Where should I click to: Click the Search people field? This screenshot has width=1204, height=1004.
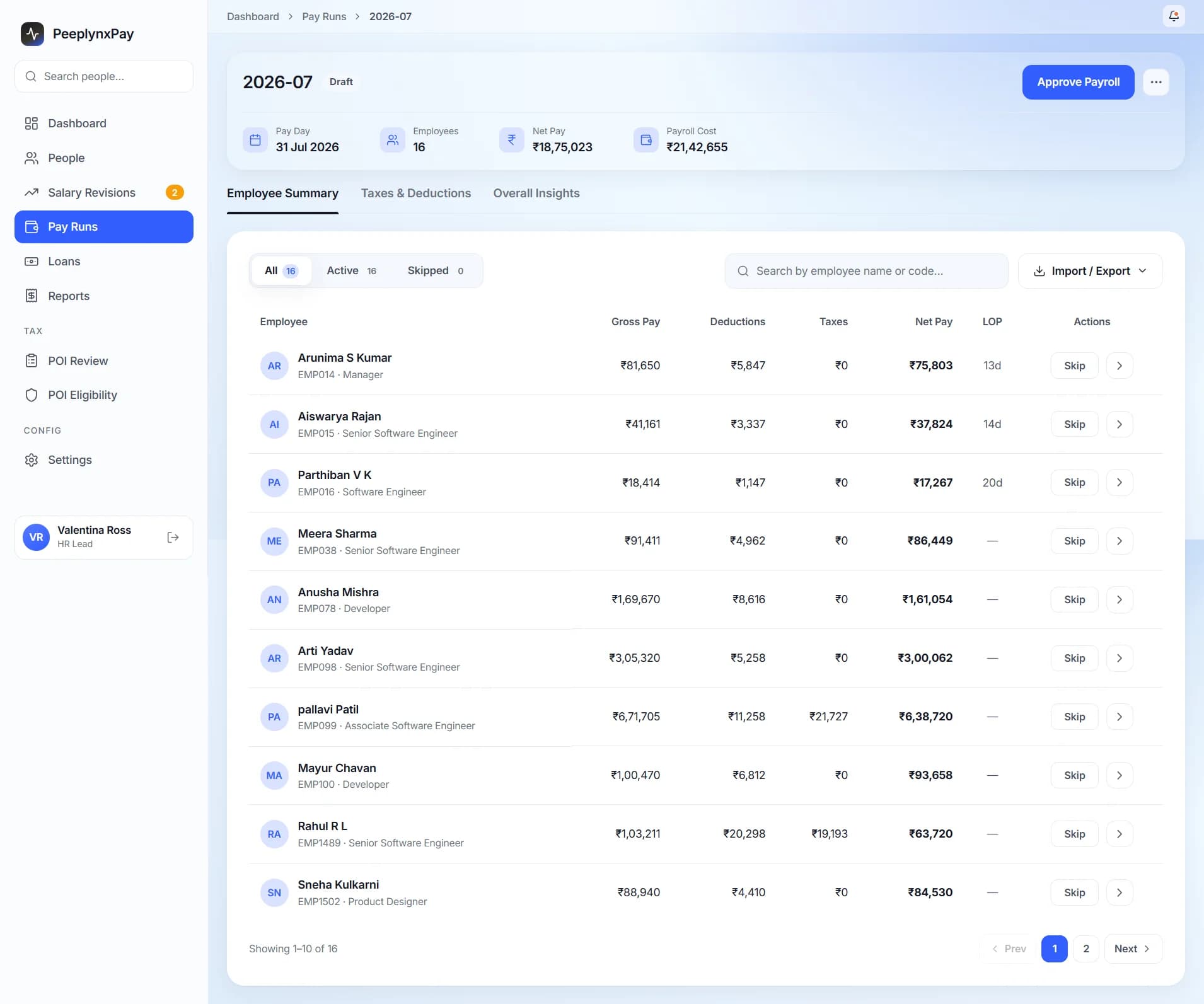pos(104,76)
